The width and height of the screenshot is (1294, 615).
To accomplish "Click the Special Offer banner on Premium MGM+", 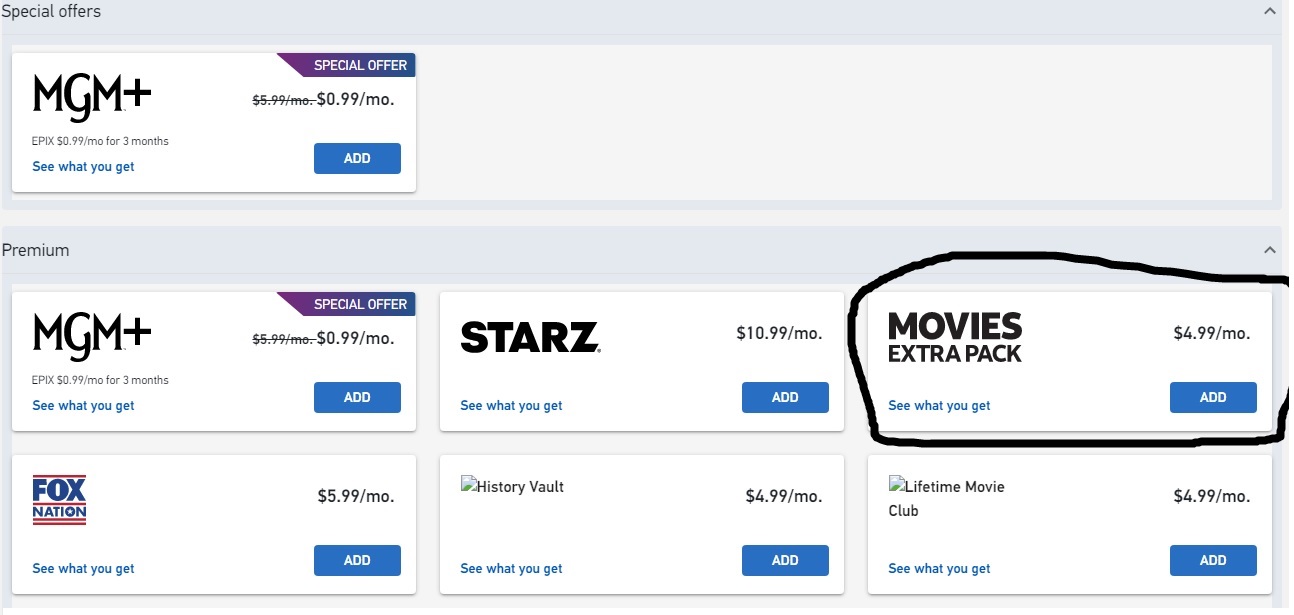I will pyautogui.click(x=358, y=304).
